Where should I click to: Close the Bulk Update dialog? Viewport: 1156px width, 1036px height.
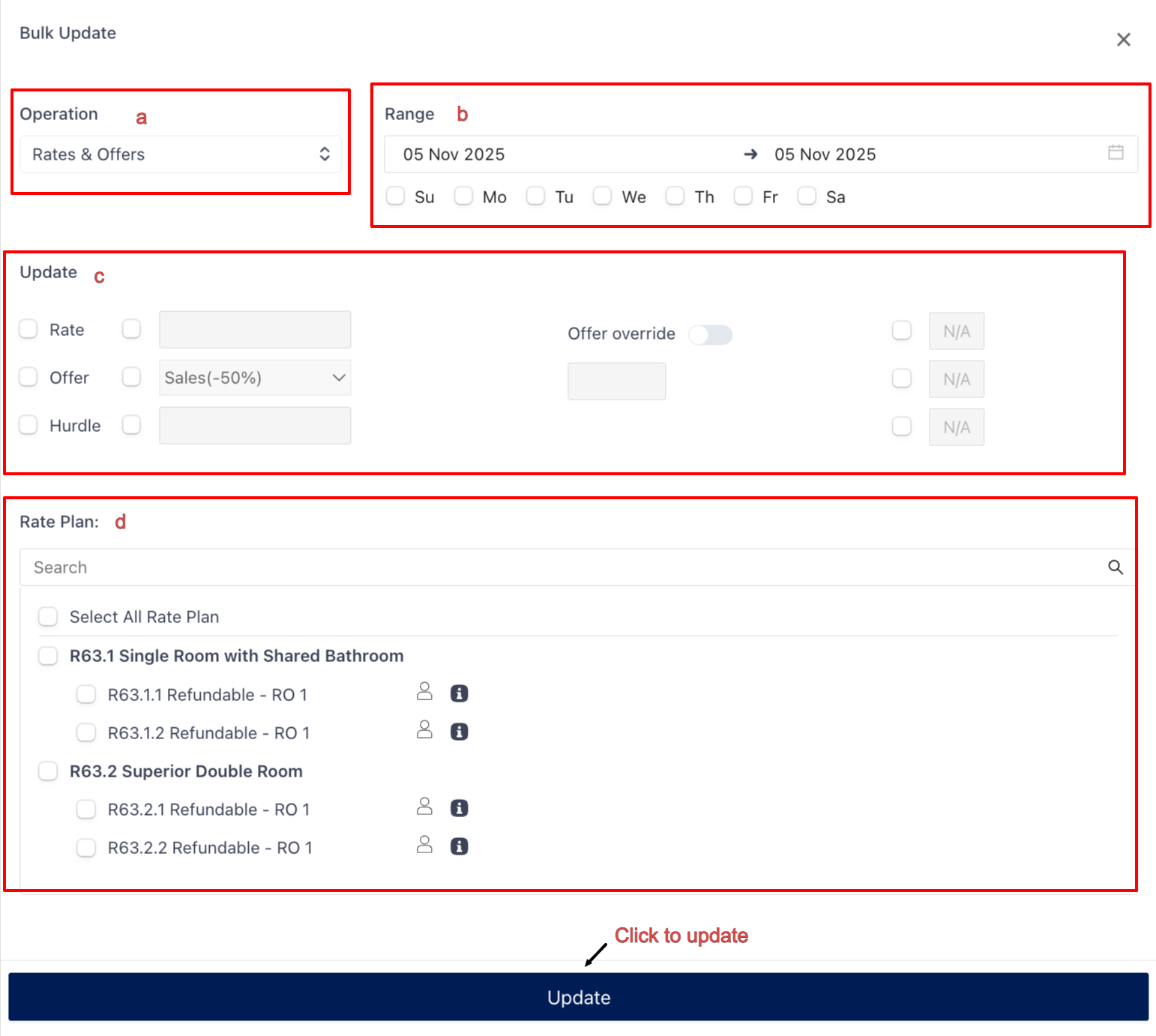(1123, 40)
